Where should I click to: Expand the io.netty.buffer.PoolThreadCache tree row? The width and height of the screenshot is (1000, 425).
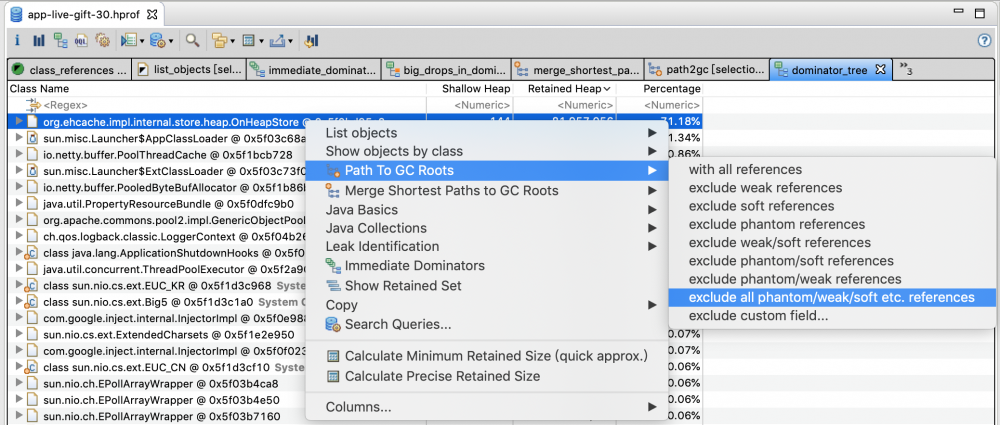(19, 155)
